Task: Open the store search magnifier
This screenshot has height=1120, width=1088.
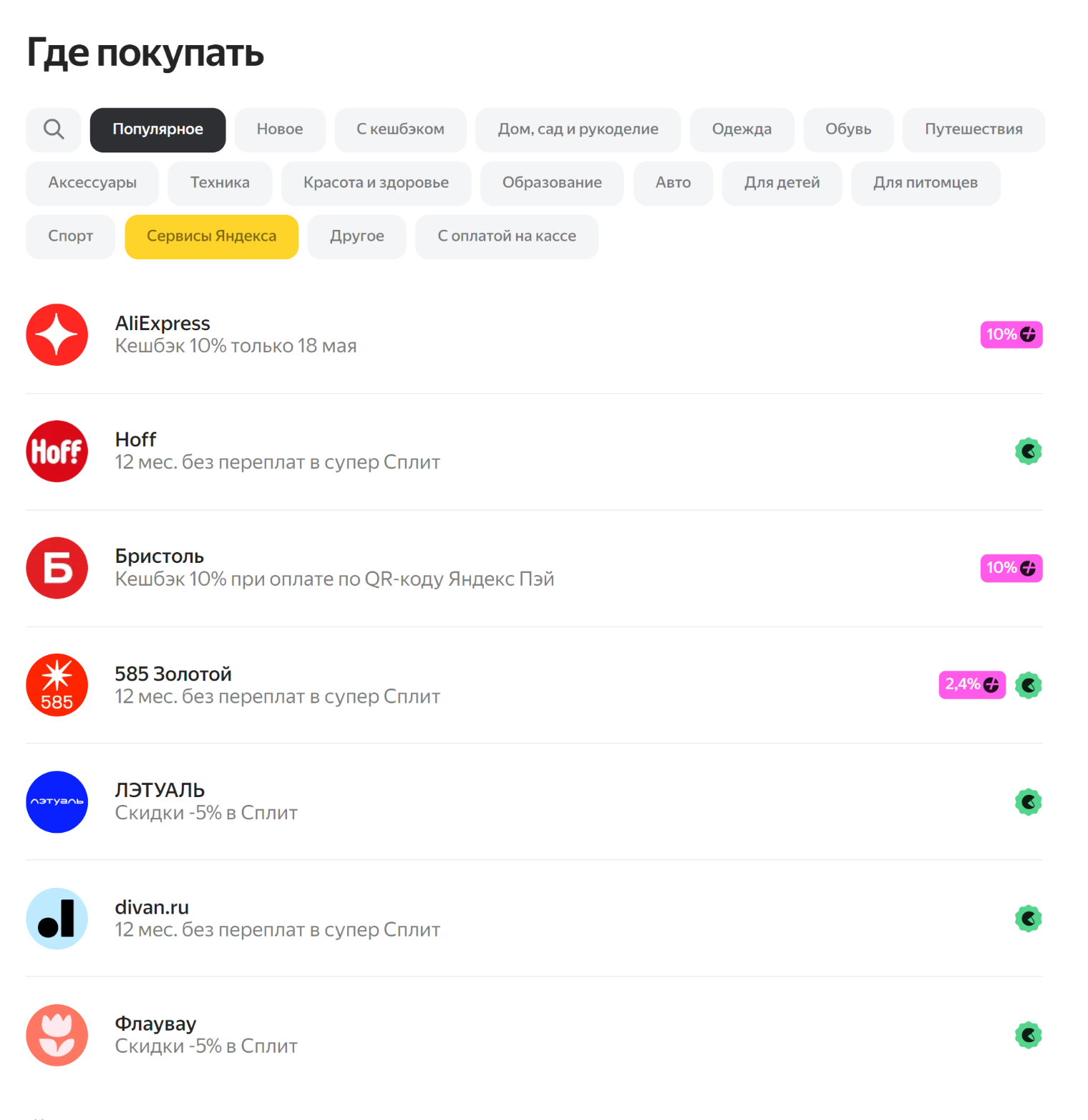Action: (x=54, y=130)
